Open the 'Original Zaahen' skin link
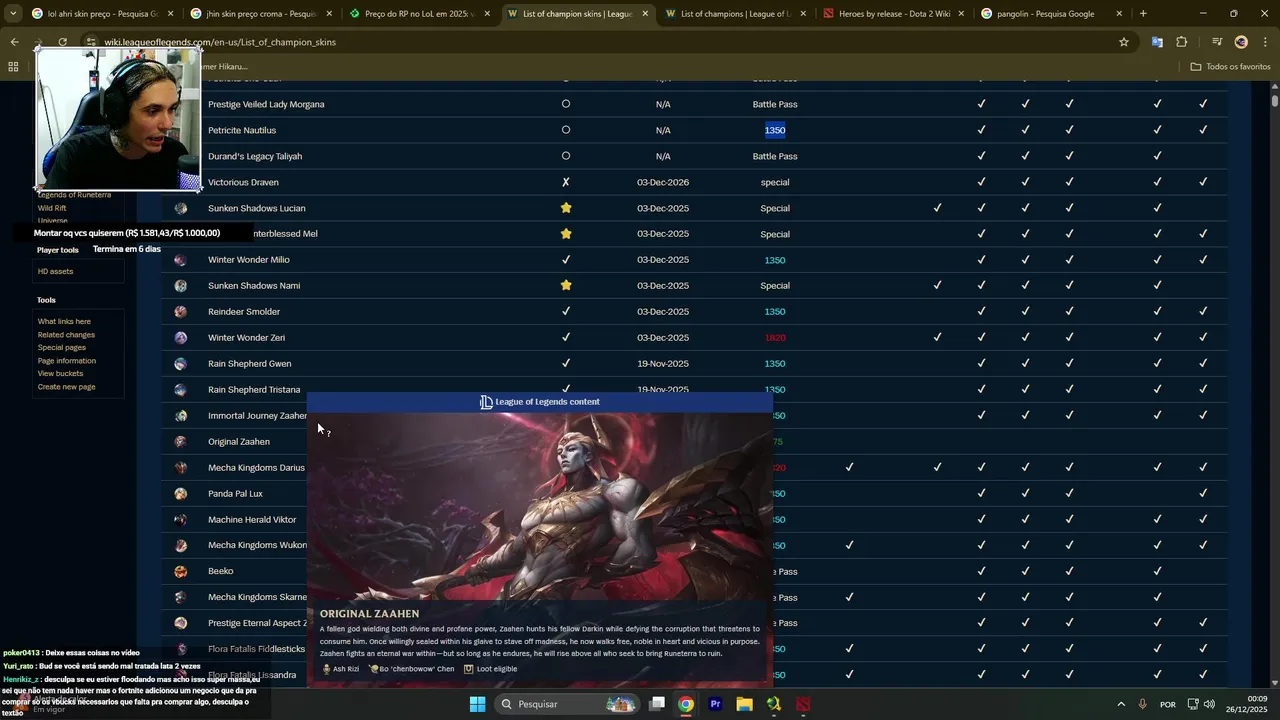Image resolution: width=1280 pixels, height=720 pixels. point(239,442)
